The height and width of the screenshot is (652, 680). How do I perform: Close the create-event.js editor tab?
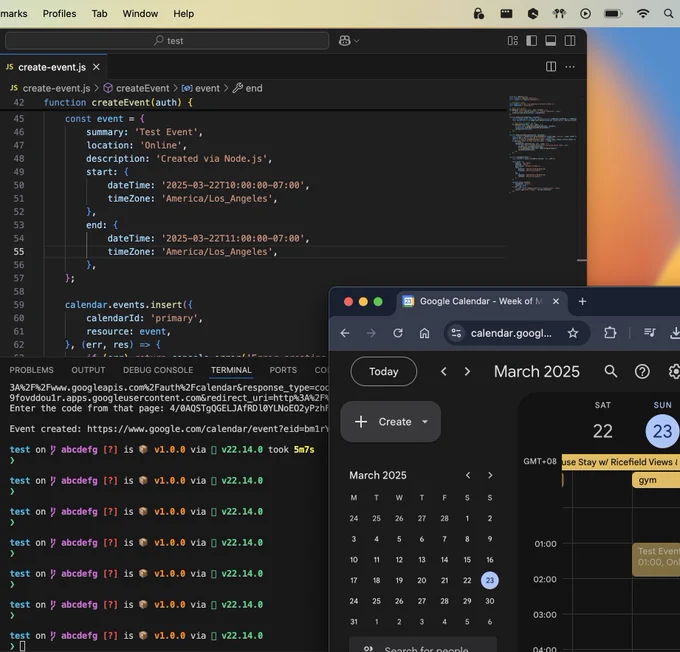(96, 67)
